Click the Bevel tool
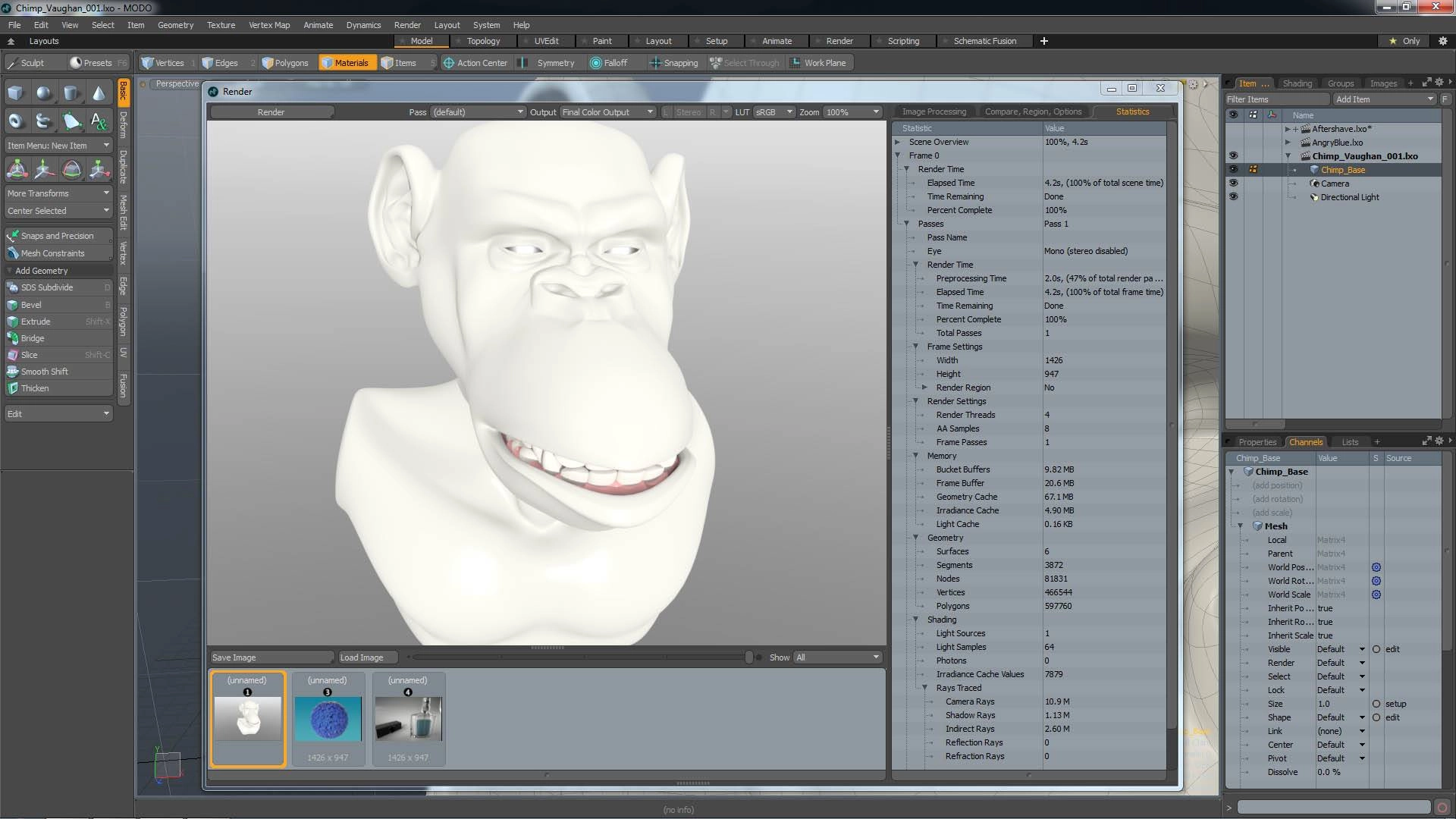The image size is (1456, 819). click(58, 305)
